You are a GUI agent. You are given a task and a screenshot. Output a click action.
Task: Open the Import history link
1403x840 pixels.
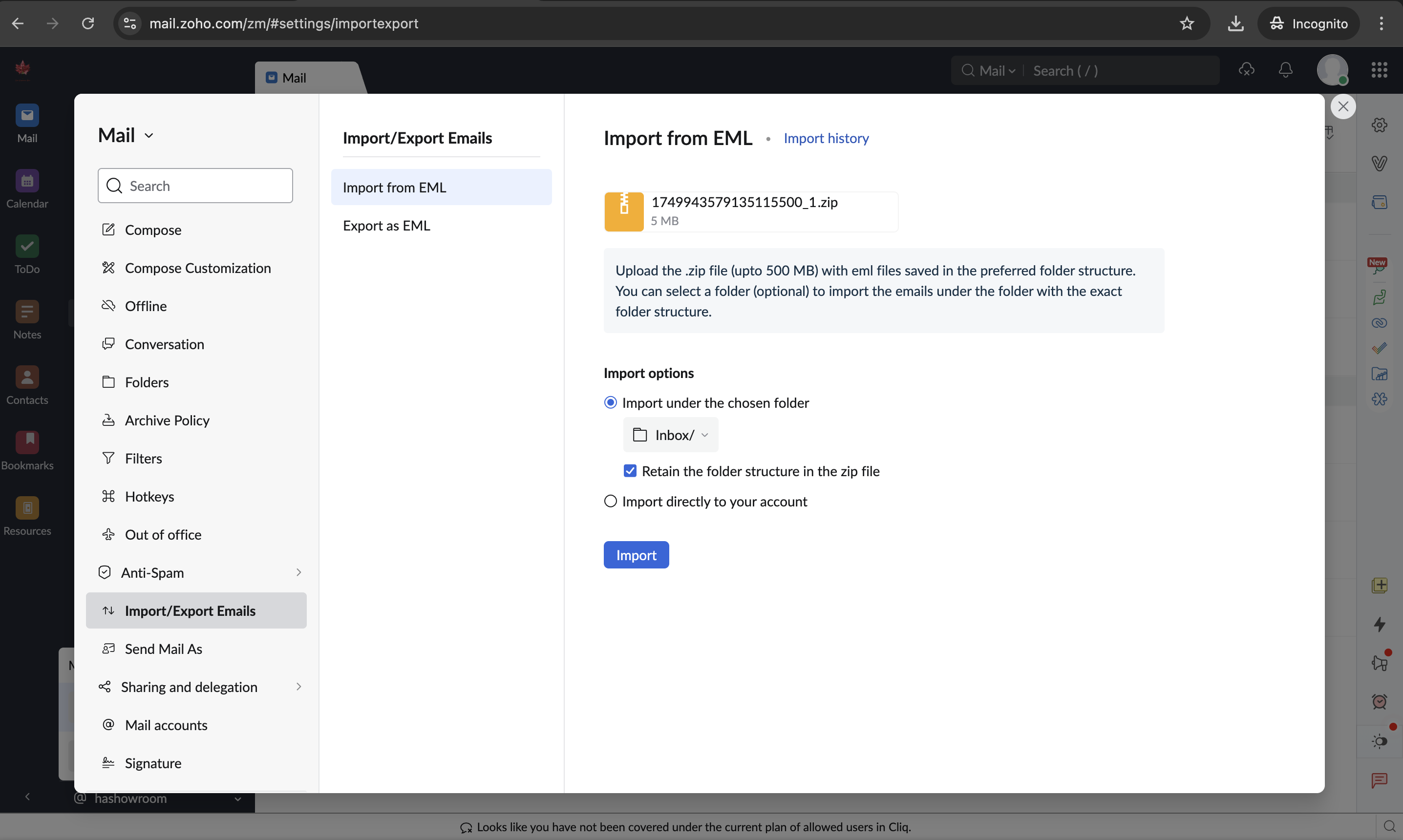(x=826, y=138)
